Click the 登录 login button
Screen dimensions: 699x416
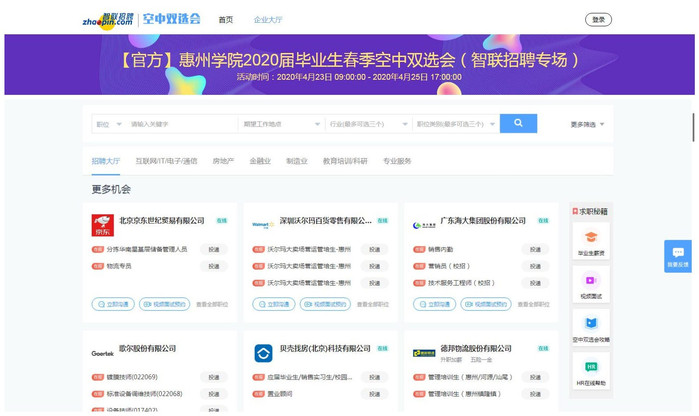tap(598, 19)
